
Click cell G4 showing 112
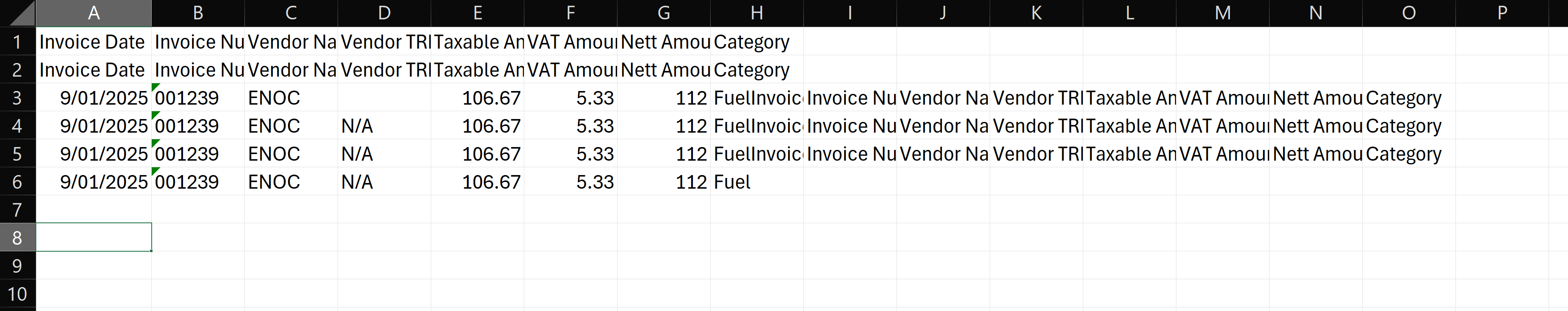pyautogui.click(x=664, y=125)
